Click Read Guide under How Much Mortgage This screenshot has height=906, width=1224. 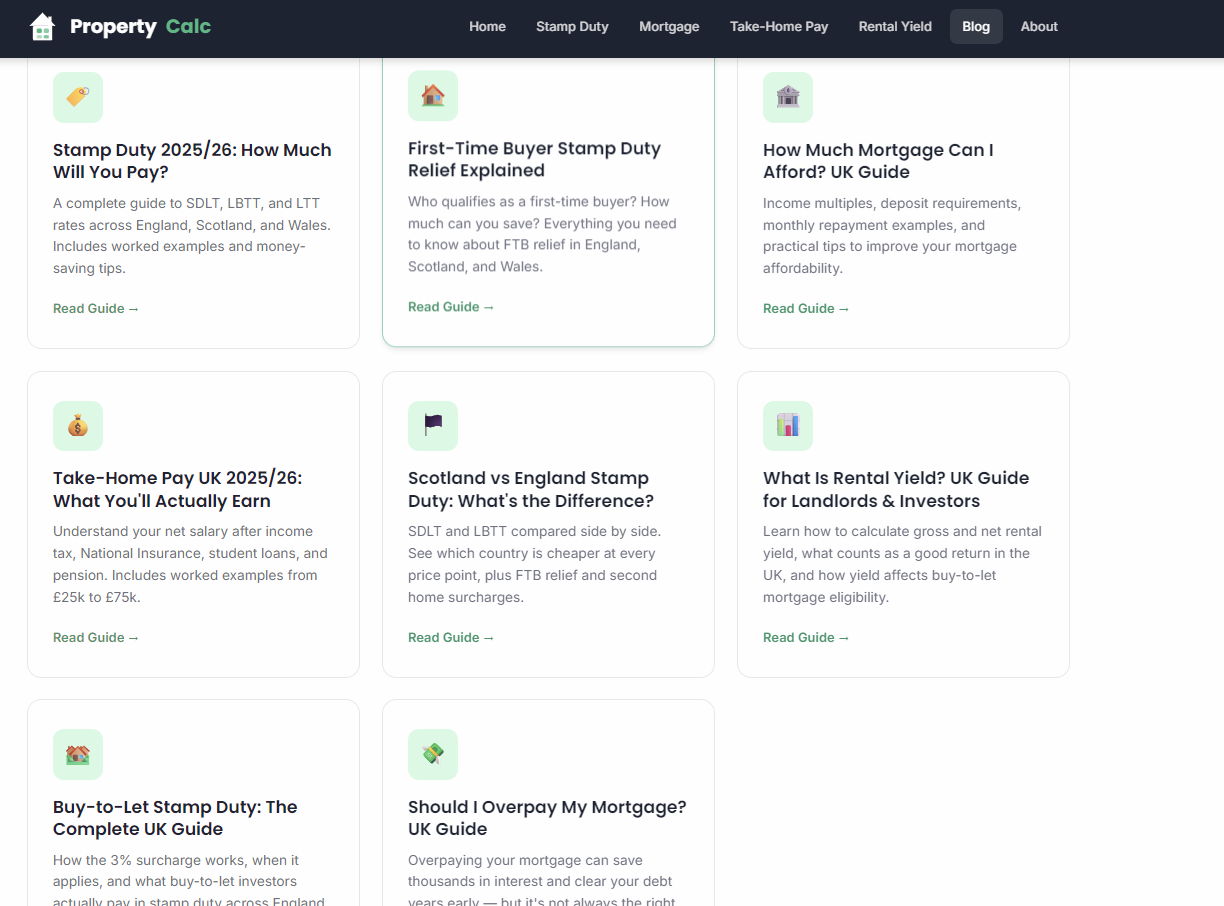806,308
